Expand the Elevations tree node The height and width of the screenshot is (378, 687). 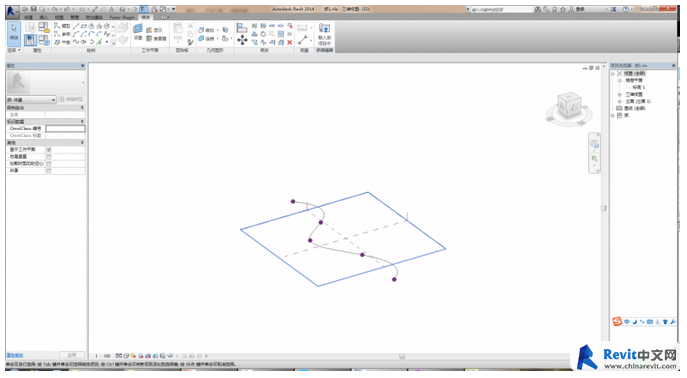(x=620, y=102)
